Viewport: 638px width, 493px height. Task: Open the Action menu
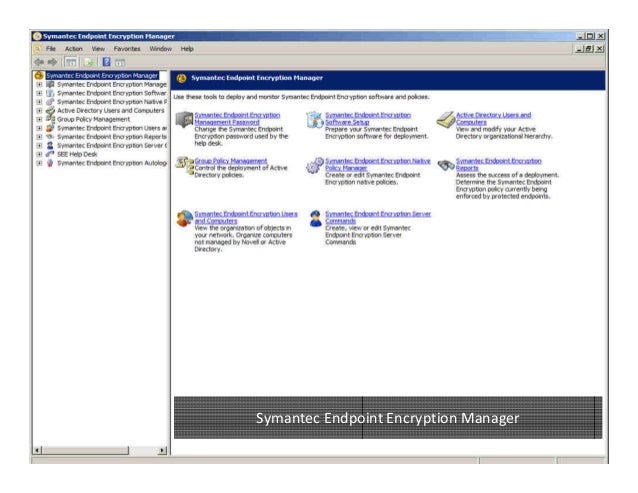coord(74,49)
